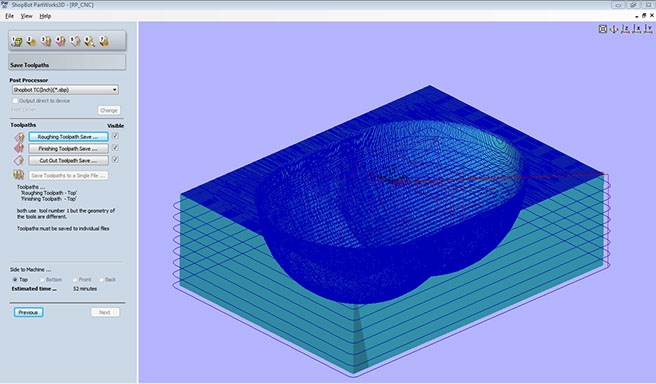This screenshot has width=656, height=384.
Task: Switch to isometric 3D view
Action: point(614,29)
